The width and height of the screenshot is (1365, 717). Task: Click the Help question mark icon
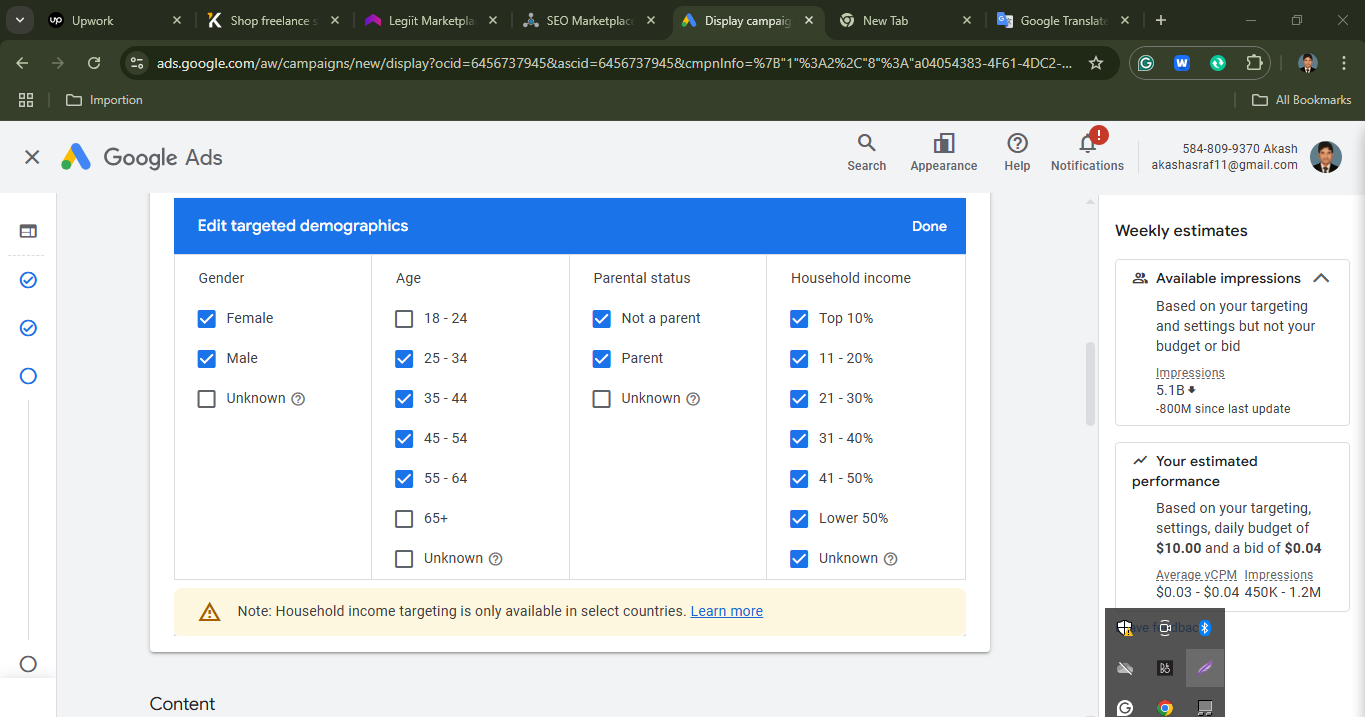coord(1017,152)
